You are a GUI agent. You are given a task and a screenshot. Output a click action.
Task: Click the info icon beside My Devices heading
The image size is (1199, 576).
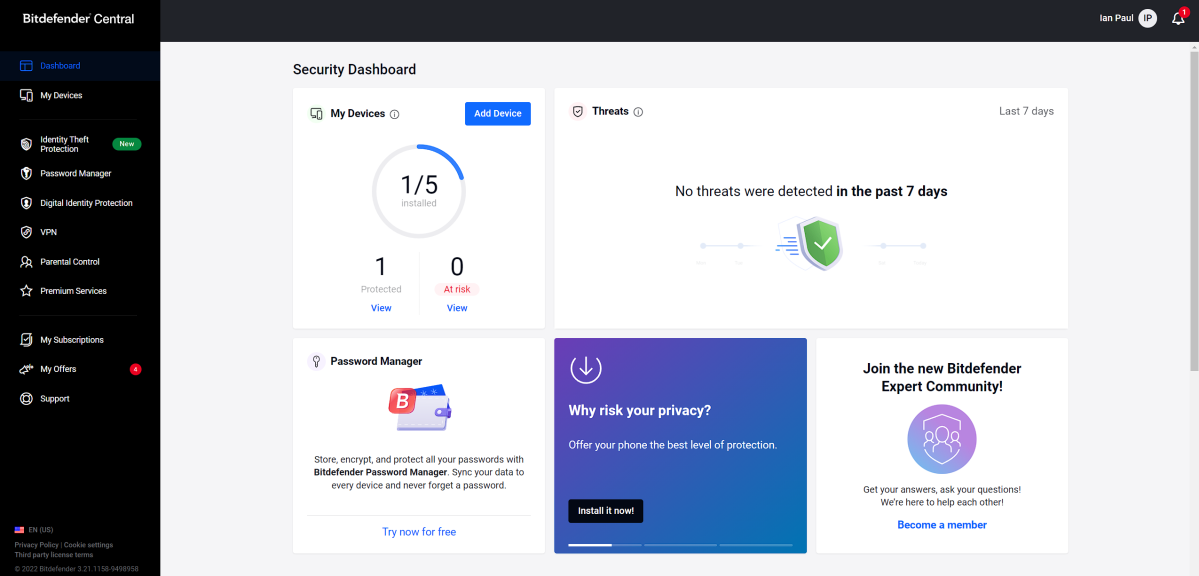point(395,114)
